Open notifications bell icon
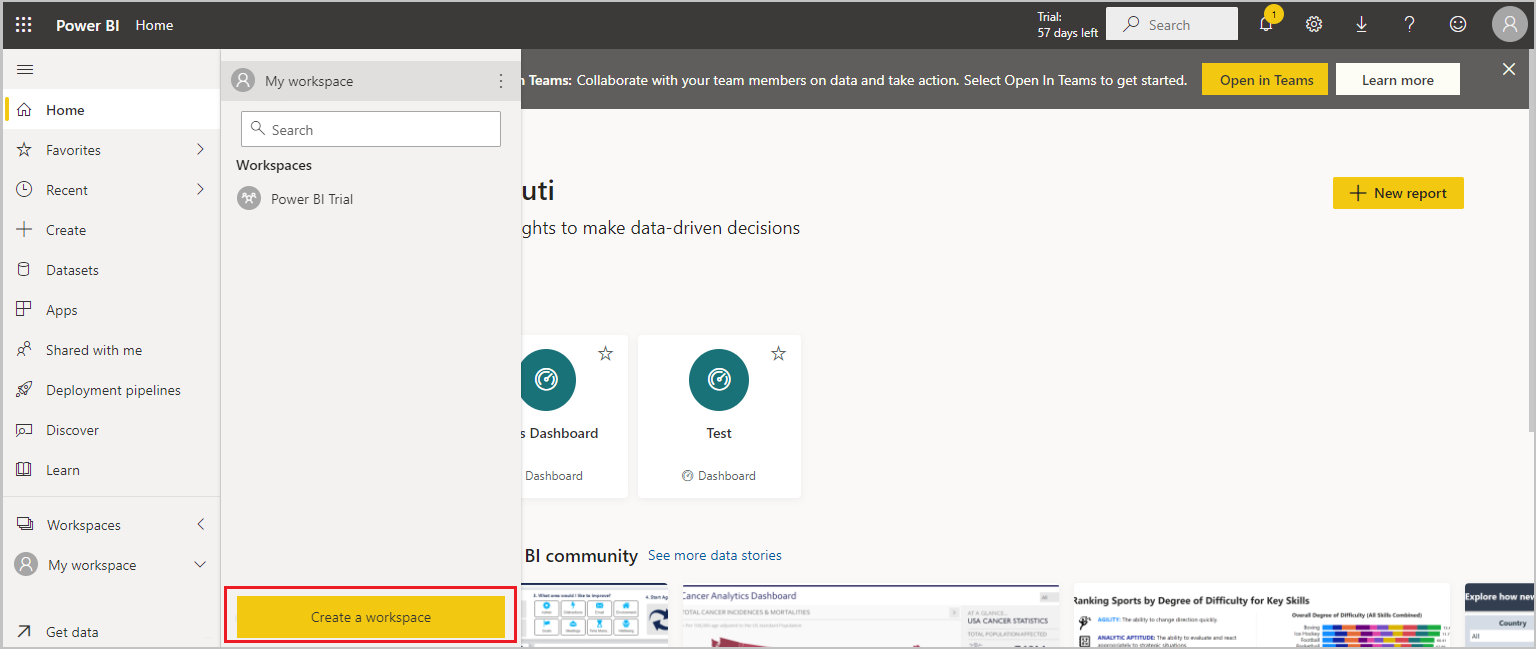This screenshot has width=1536, height=649. (x=1266, y=24)
